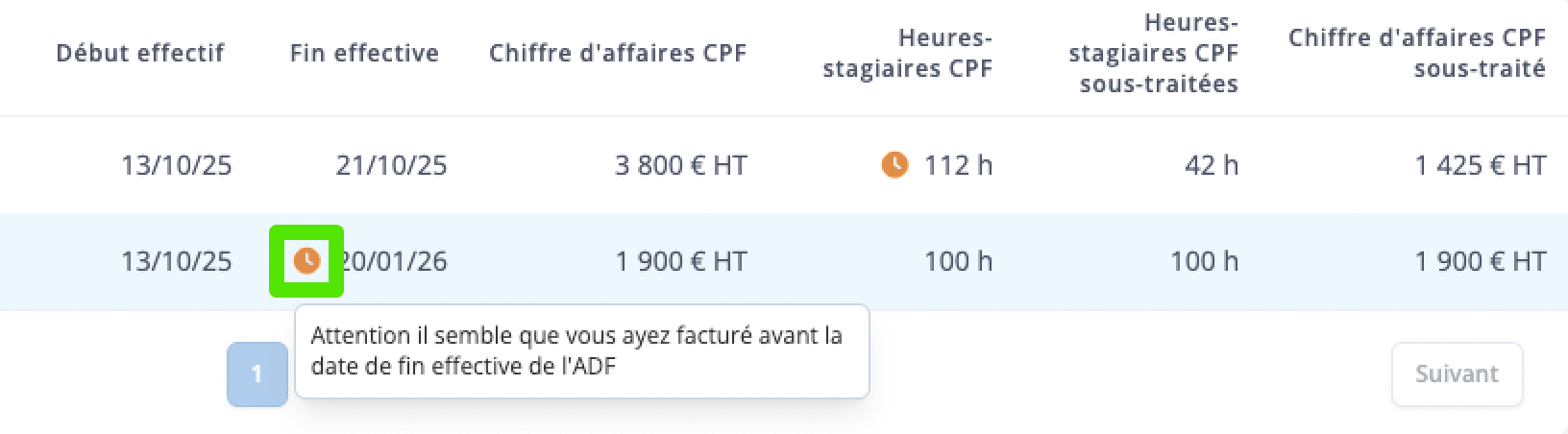Click the orange clock icon beside 20/01/26
Image resolution: width=1568 pixels, height=434 pixels.
tap(306, 260)
